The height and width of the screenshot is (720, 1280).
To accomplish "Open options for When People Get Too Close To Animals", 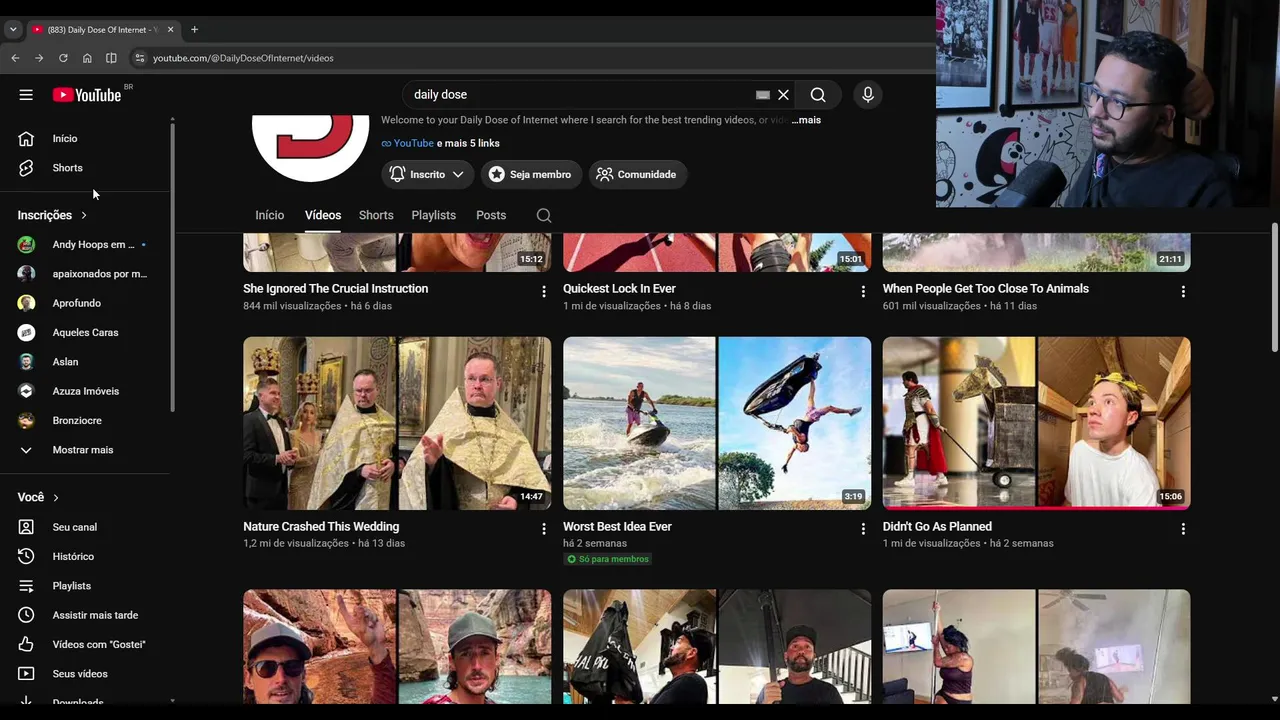I will [x=1183, y=291].
